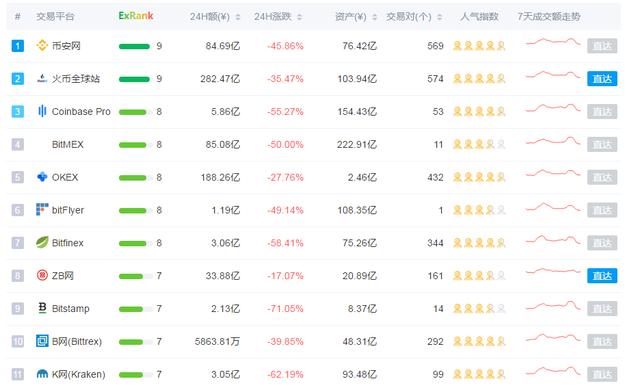The width and height of the screenshot is (640, 390).
Task: Click the Kraken logo icon
Action: pos(42,374)
